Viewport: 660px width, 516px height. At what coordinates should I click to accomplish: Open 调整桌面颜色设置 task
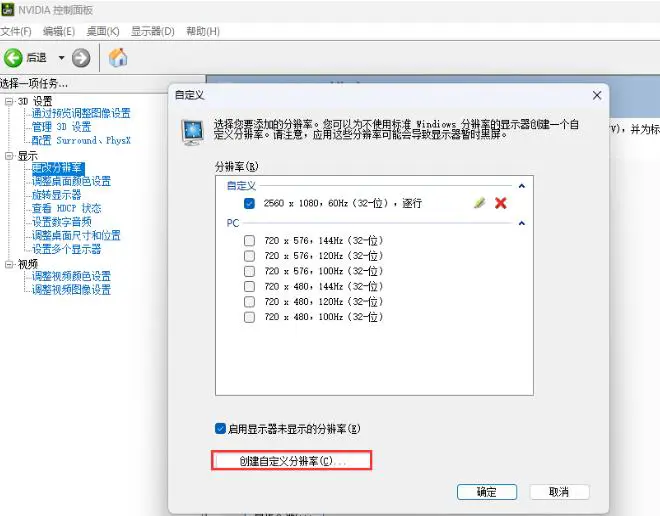(x=72, y=181)
